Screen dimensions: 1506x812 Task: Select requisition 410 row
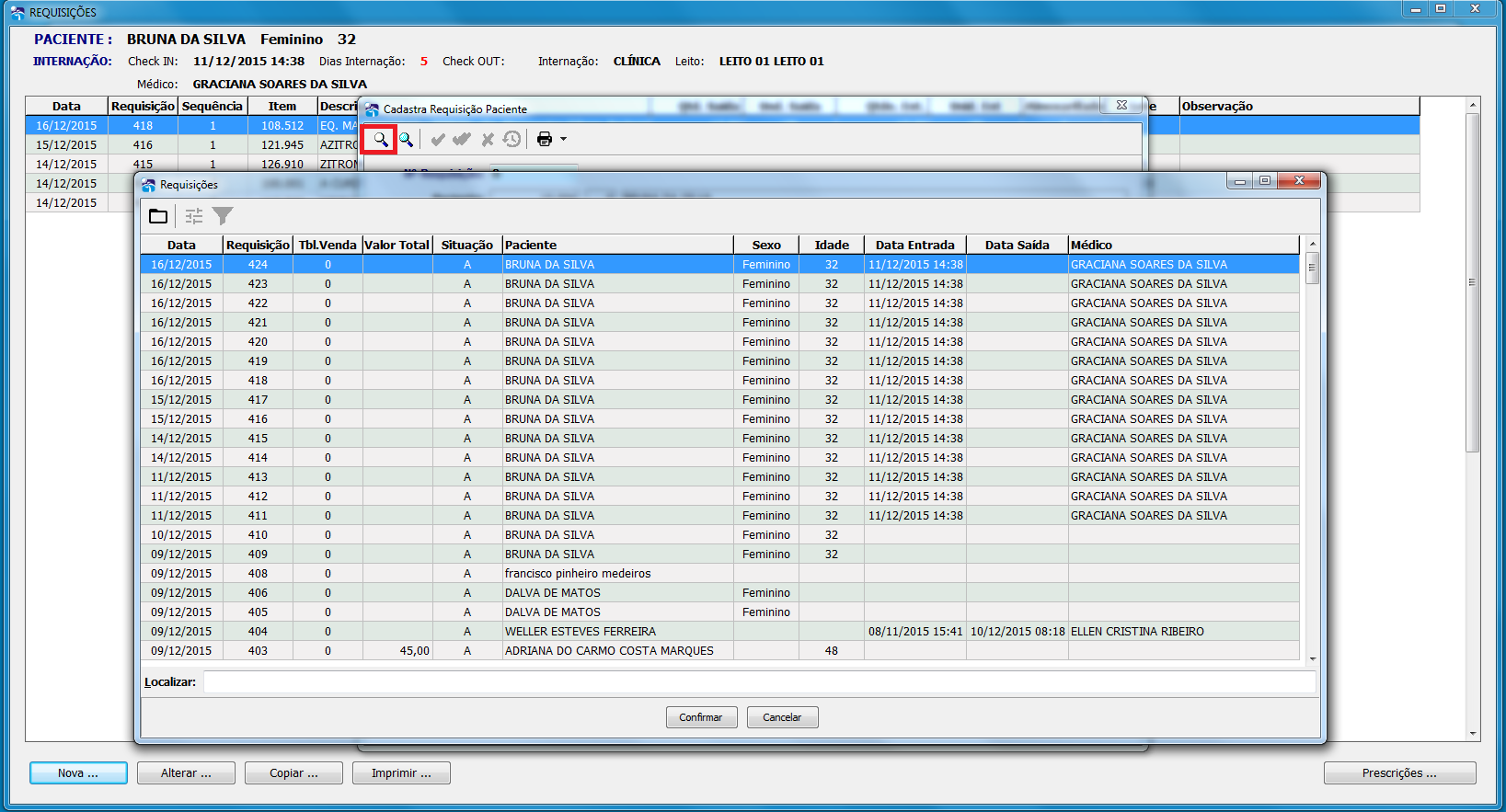(x=719, y=535)
